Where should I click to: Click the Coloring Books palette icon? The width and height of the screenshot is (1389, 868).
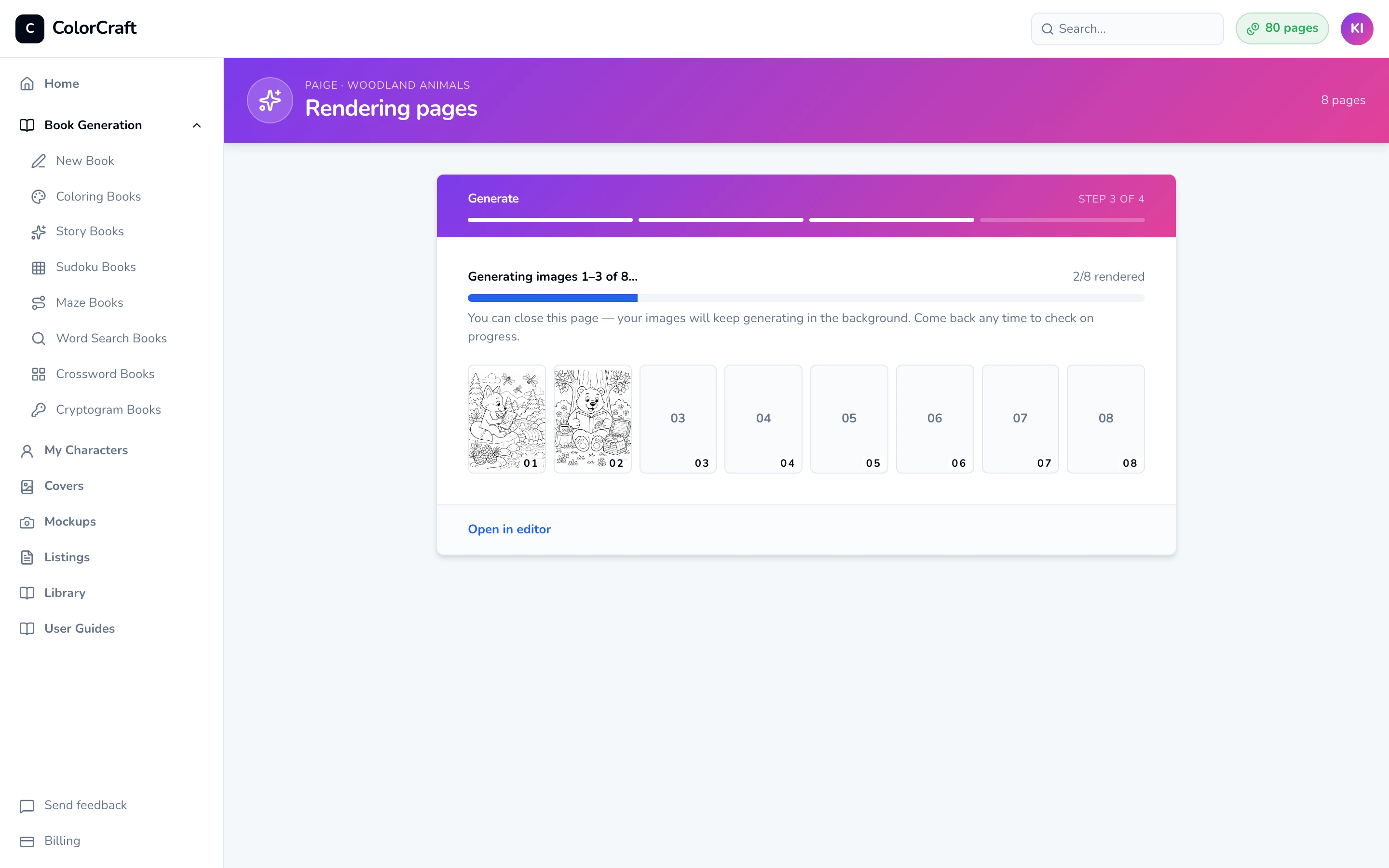pyautogui.click(x=39, y=197)
